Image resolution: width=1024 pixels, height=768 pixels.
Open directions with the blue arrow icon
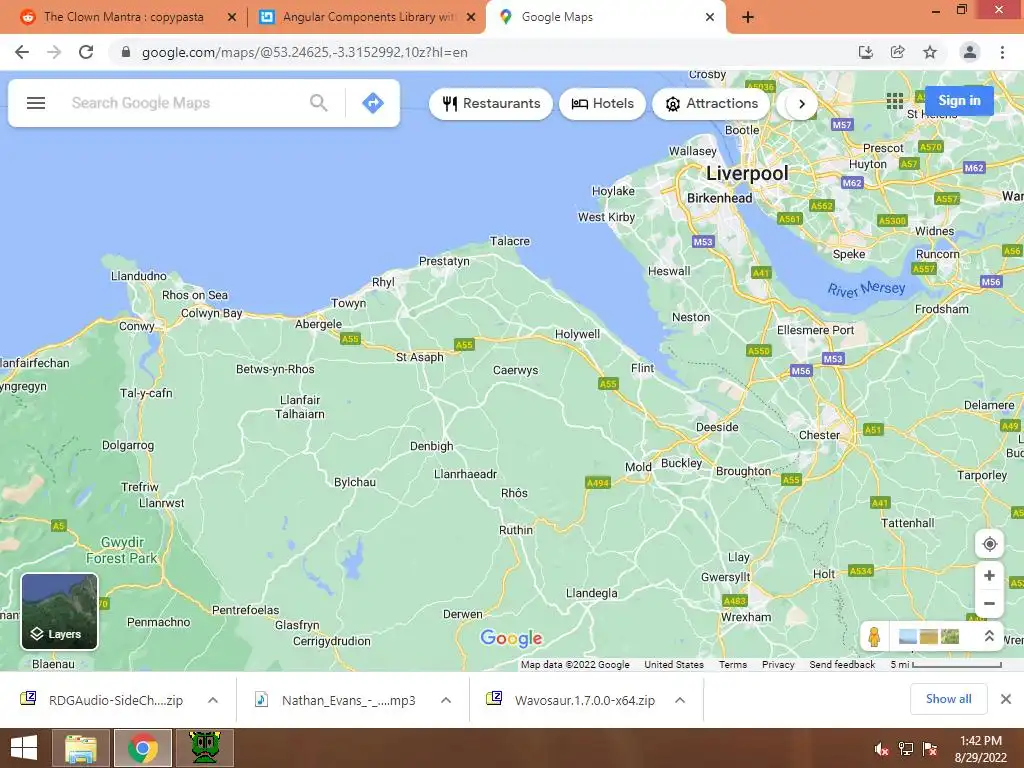373,103
